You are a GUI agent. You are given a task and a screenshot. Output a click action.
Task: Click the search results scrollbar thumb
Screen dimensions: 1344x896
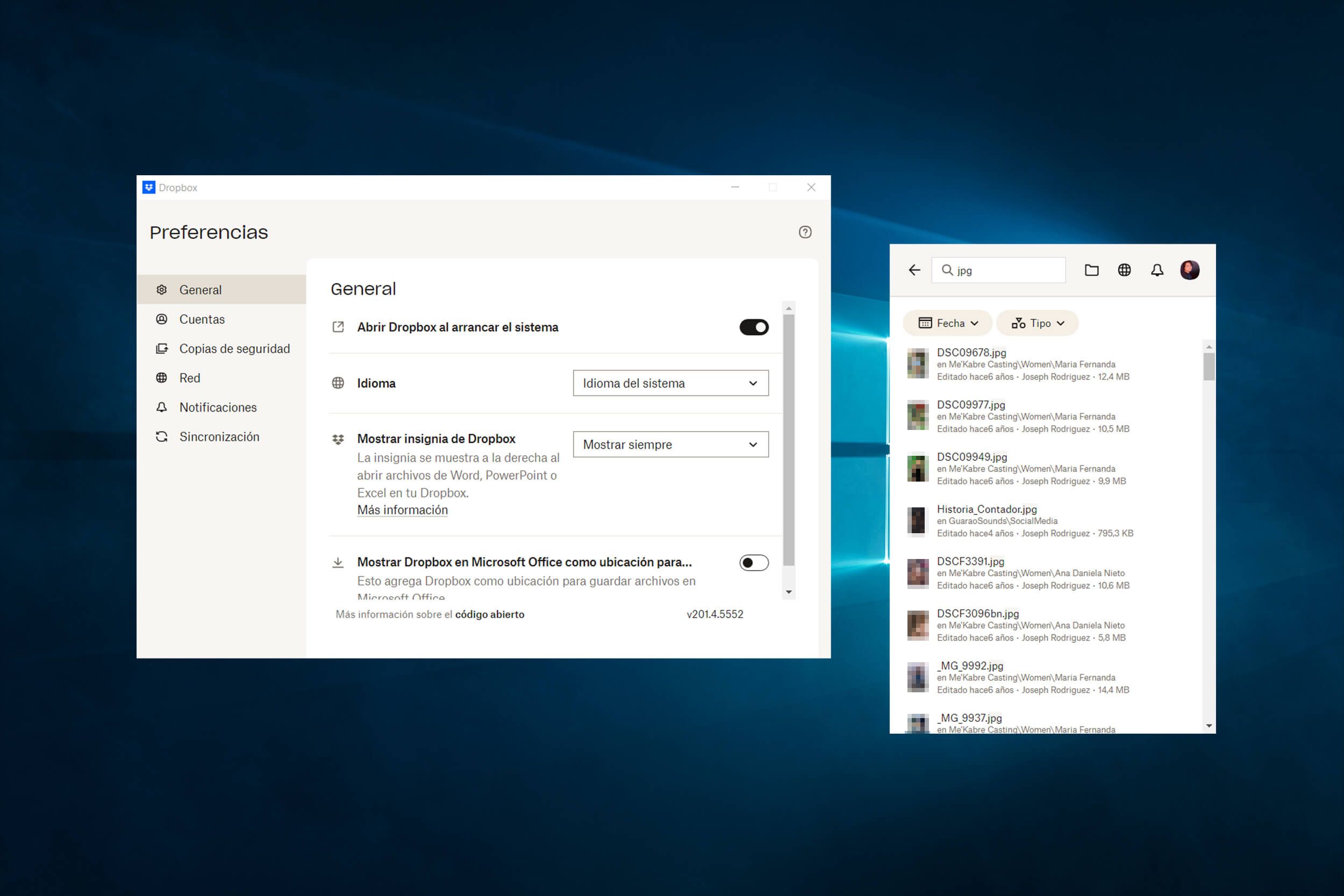(x=1209, y=366)
